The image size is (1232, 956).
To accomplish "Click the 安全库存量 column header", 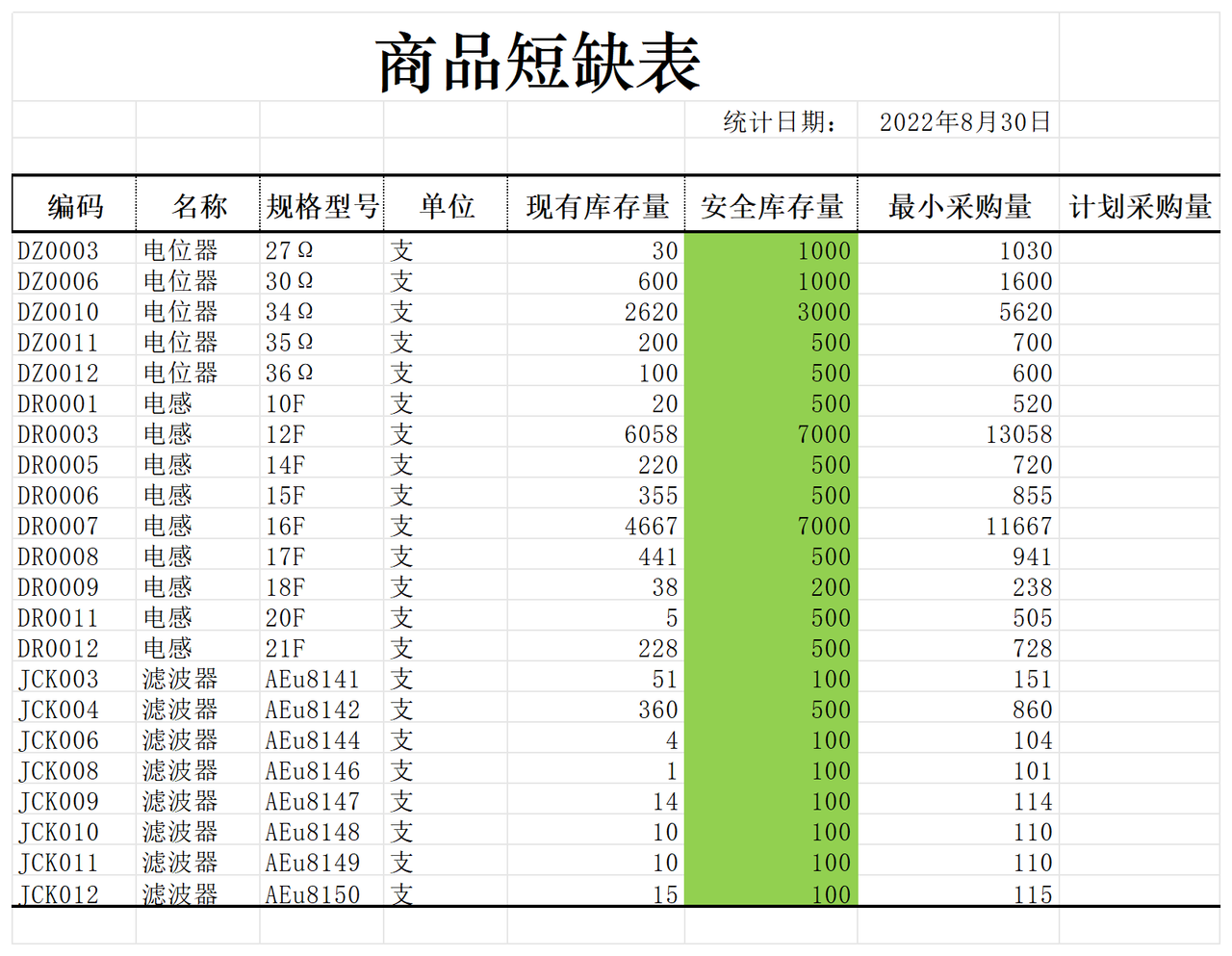I will pos(771,205).
